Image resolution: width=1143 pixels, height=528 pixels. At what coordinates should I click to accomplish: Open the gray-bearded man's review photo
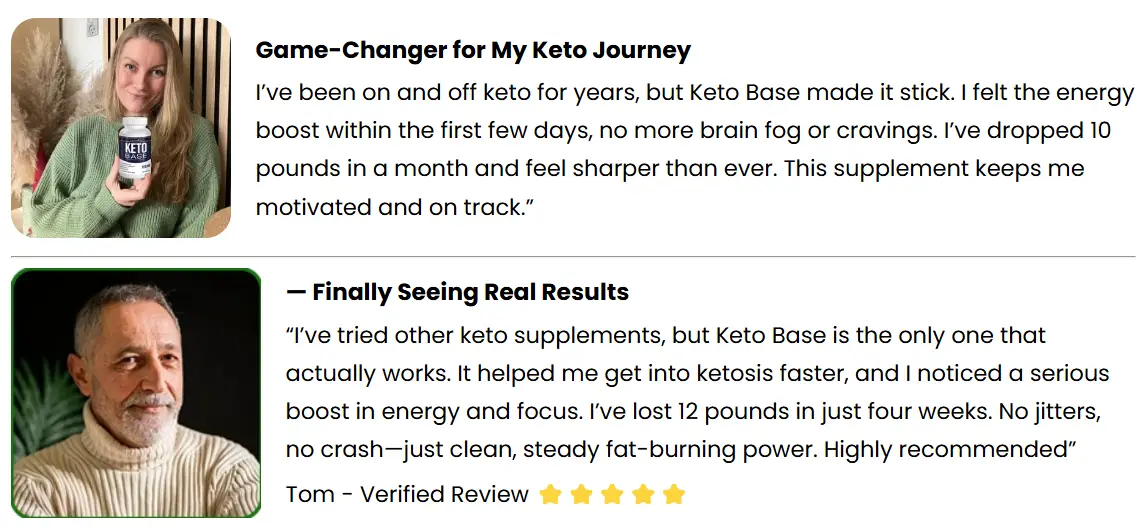click(136, 393)
